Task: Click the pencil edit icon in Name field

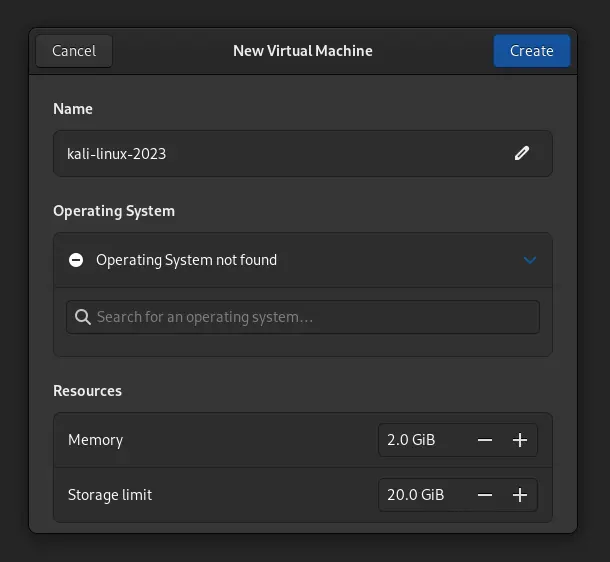Action: [x=522, y=153]
